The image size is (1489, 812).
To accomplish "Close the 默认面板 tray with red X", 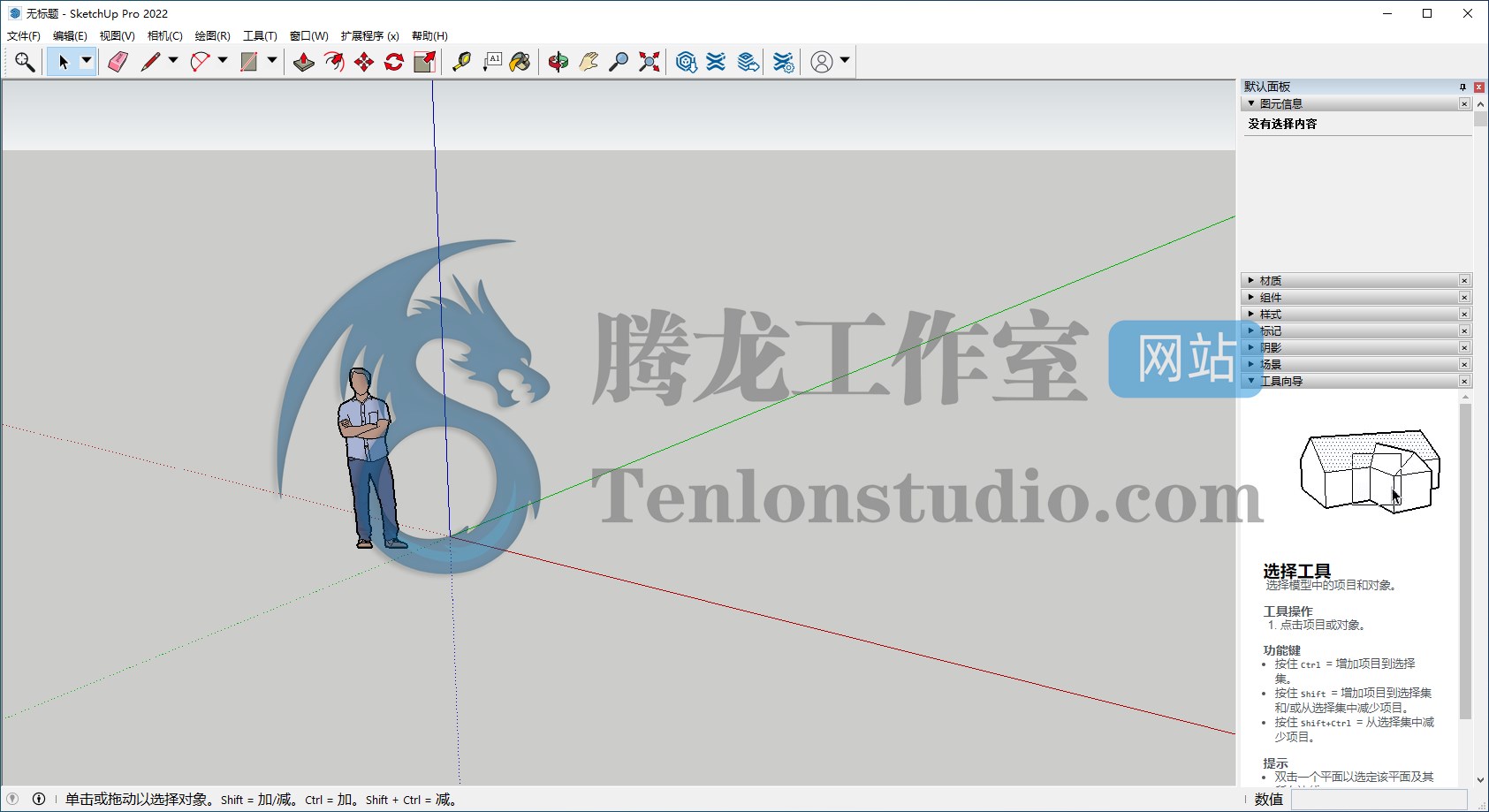I will (1478, 87).
